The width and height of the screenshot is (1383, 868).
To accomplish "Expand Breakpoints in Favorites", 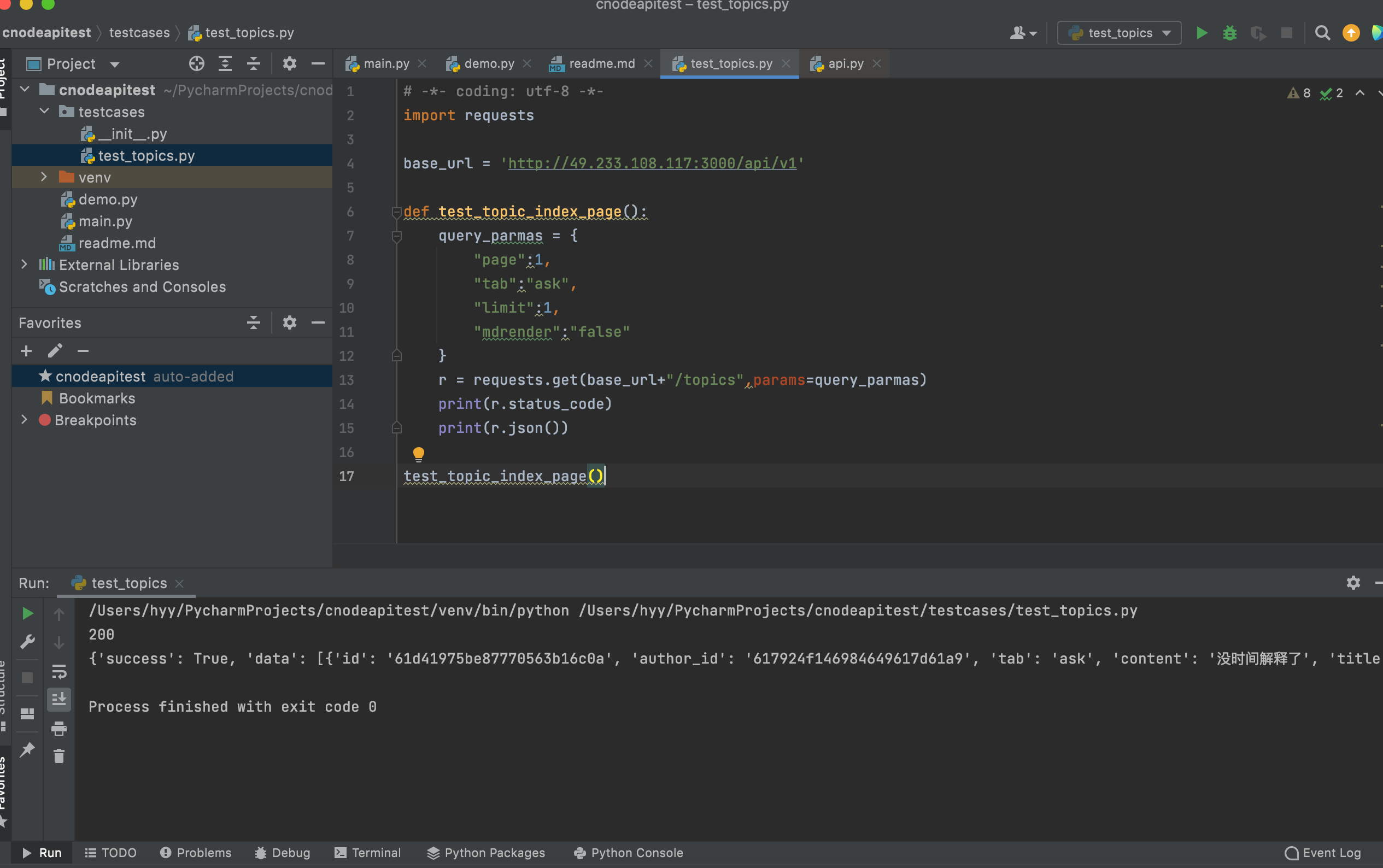I will [x=24, y=420].
